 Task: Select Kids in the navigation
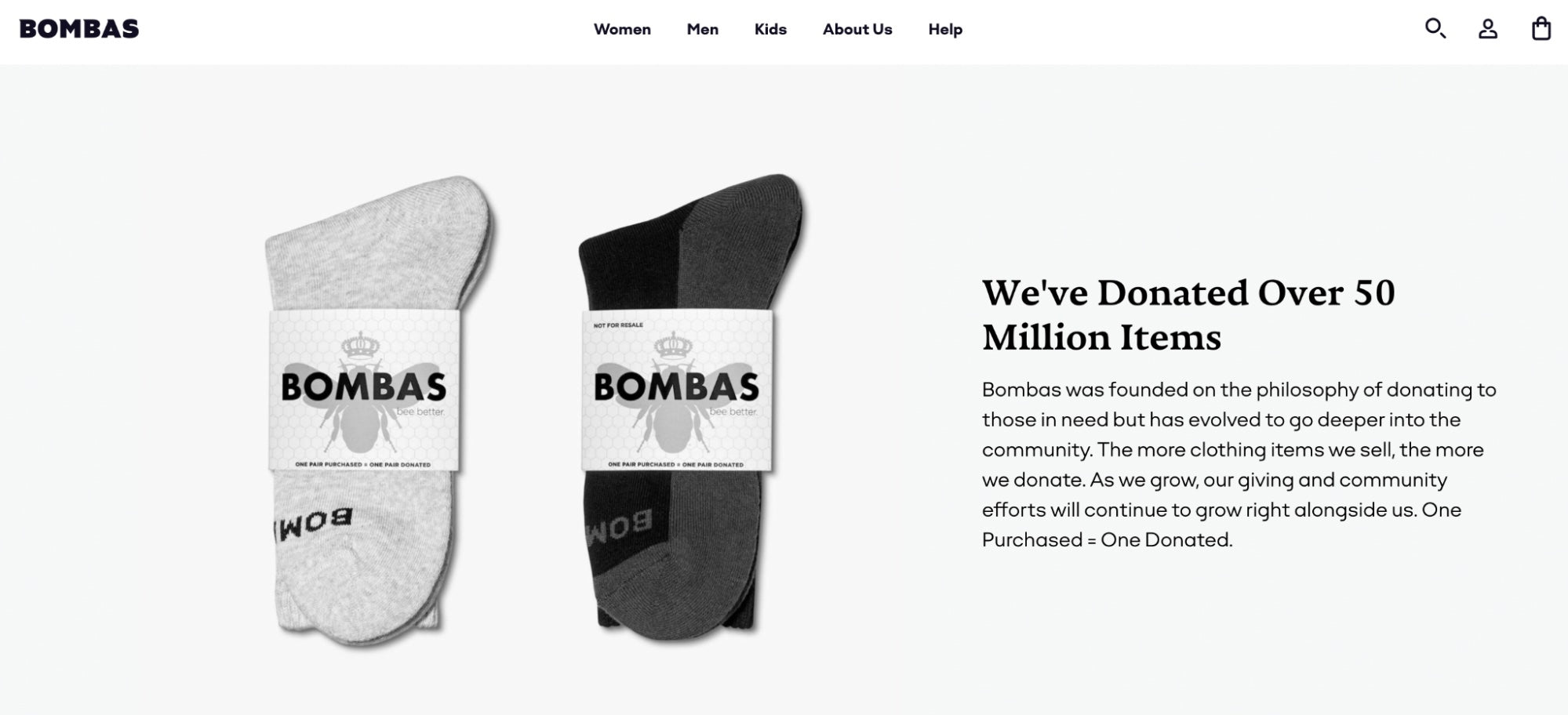click(770, 29)
